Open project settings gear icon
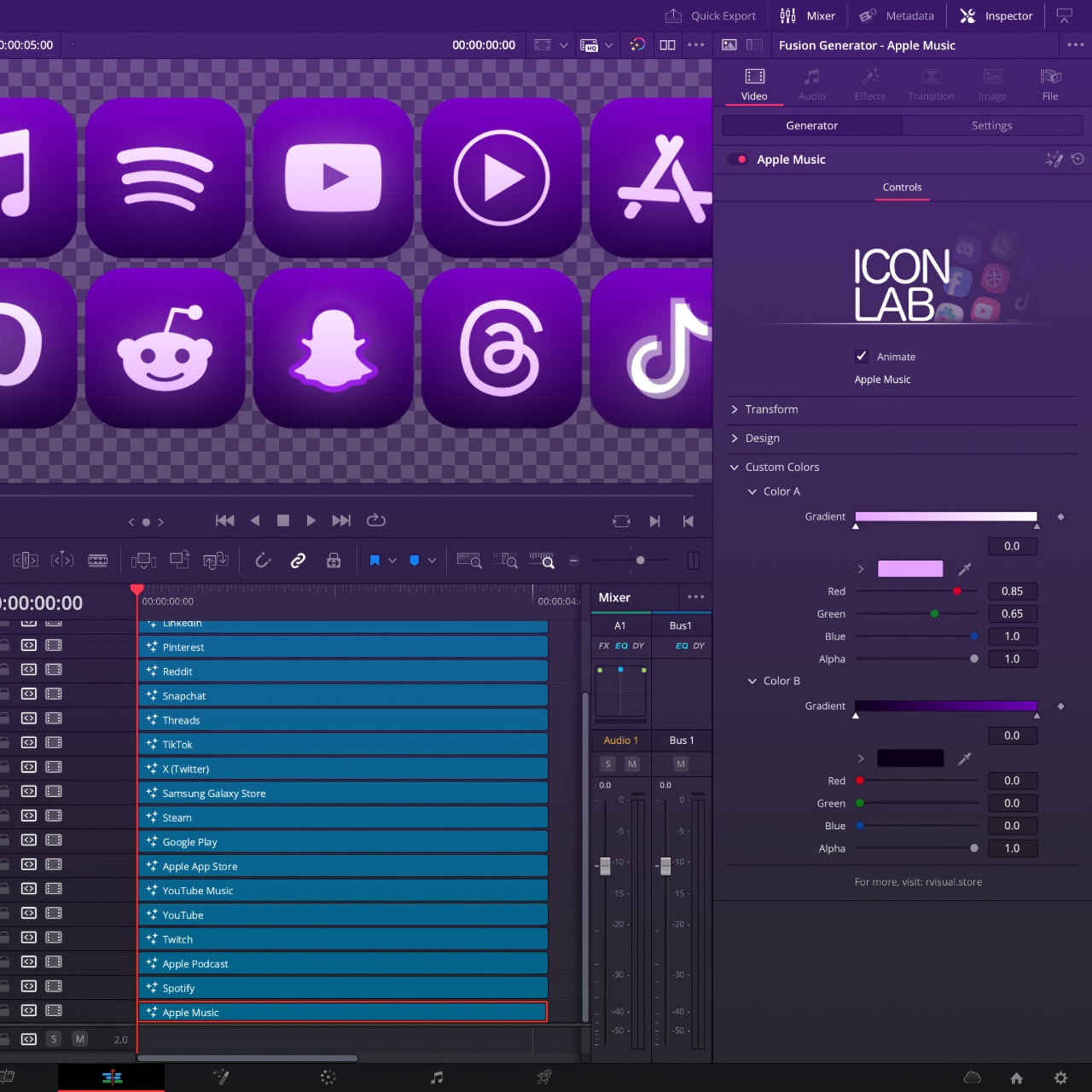 tap(1060, 1077)
